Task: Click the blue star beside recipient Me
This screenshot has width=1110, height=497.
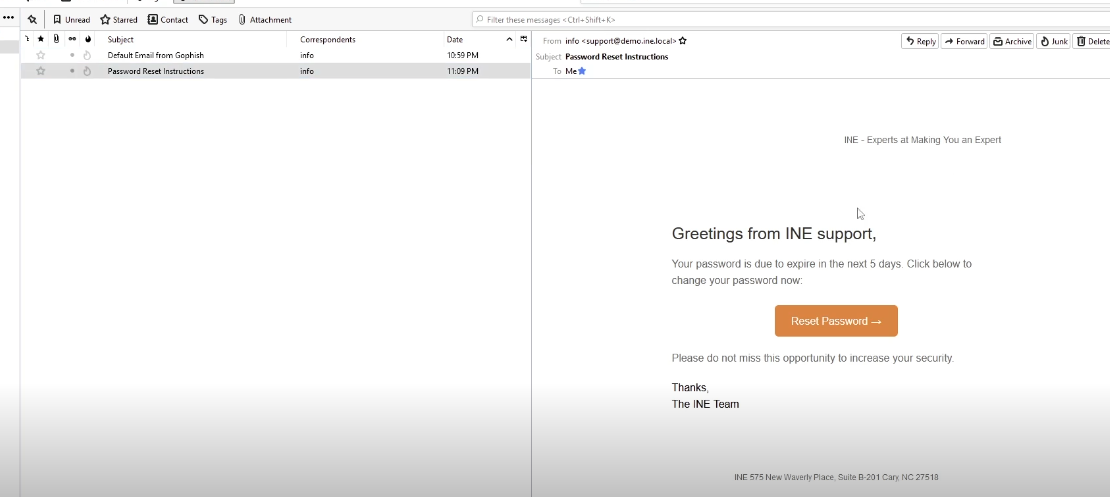Action: tap(582, 71)
